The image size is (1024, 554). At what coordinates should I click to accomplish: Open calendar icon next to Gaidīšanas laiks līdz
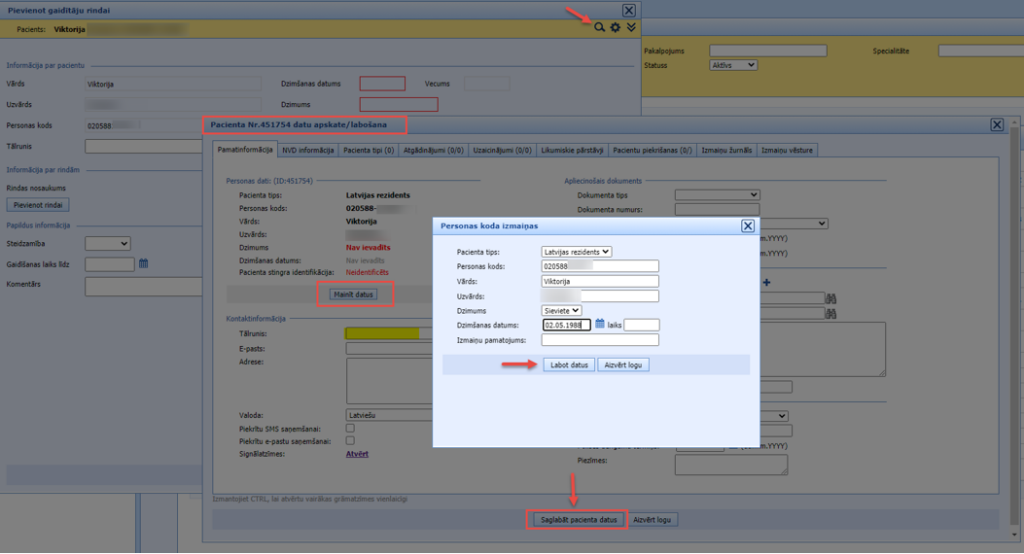(144, 264)
